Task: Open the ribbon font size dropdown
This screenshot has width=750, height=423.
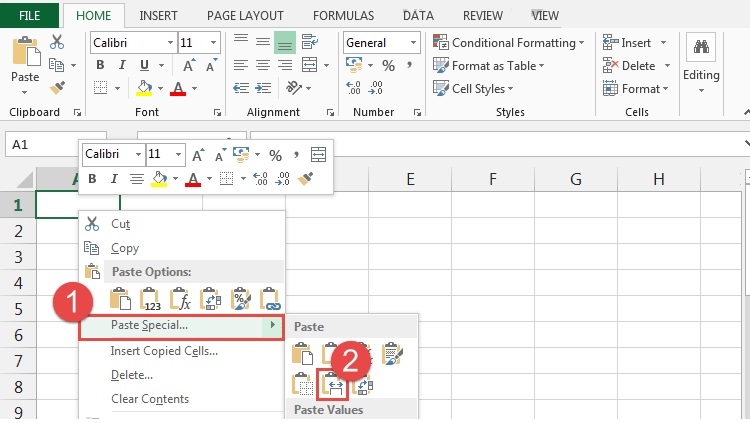Action: click(x=213, y=43)
